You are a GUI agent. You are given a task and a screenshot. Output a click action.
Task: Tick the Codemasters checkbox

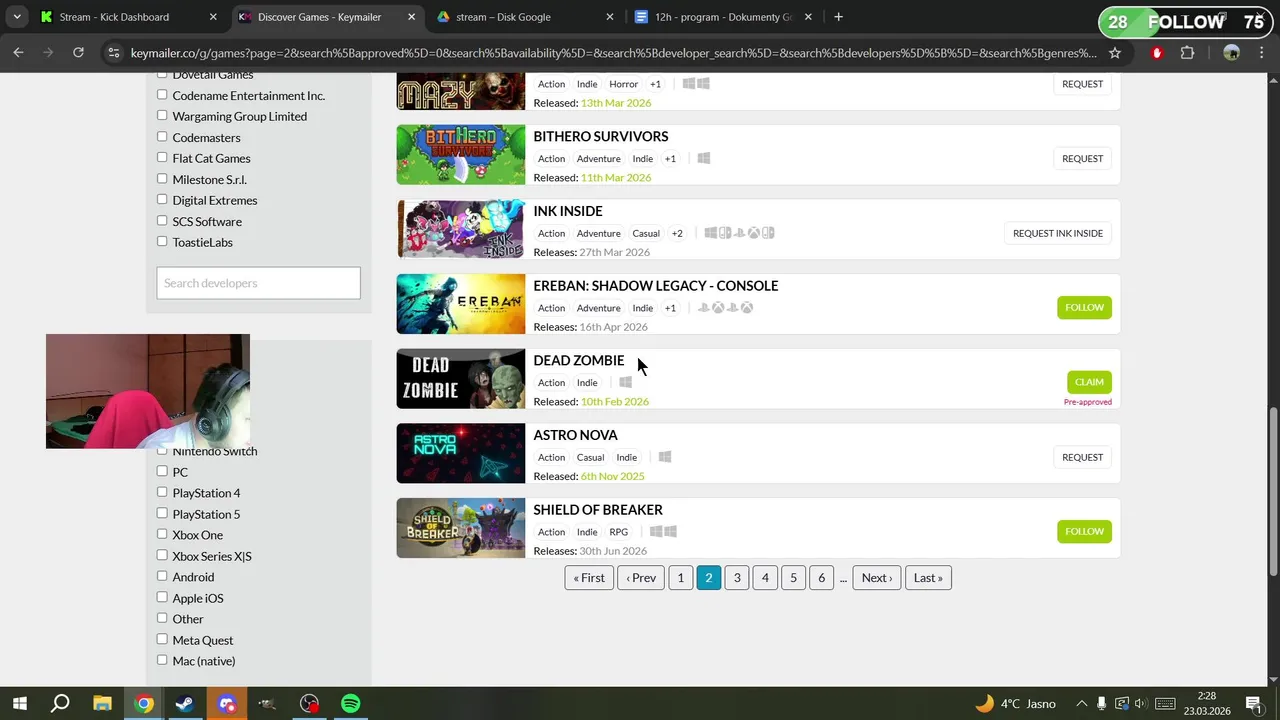[x=162, y=137]
